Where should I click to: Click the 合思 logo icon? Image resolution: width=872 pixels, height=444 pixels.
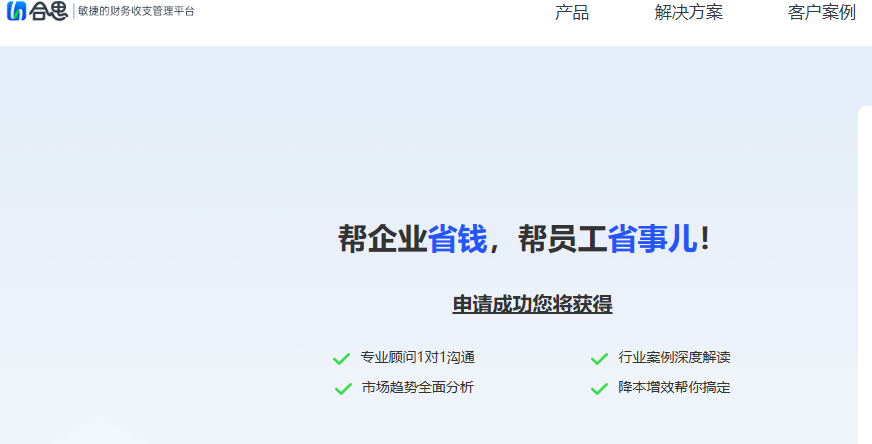(x=17, y=11)
